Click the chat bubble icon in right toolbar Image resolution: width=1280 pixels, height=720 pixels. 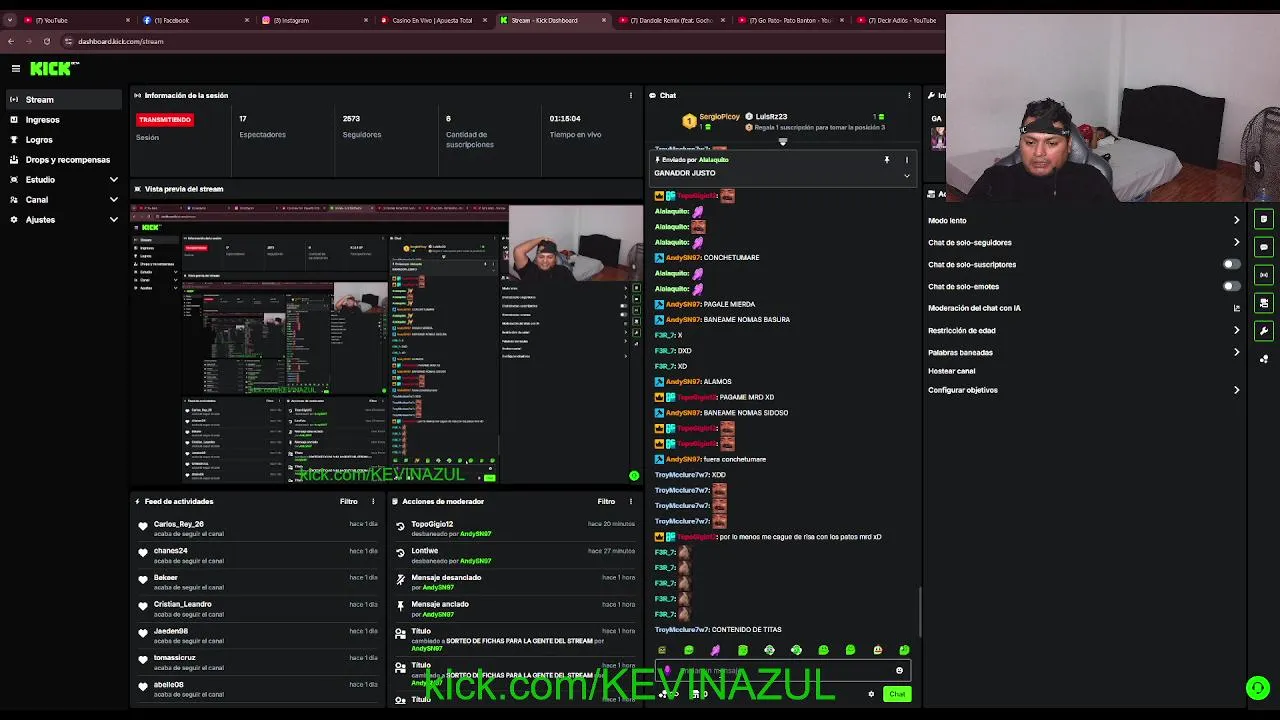tap(1264, 247)
